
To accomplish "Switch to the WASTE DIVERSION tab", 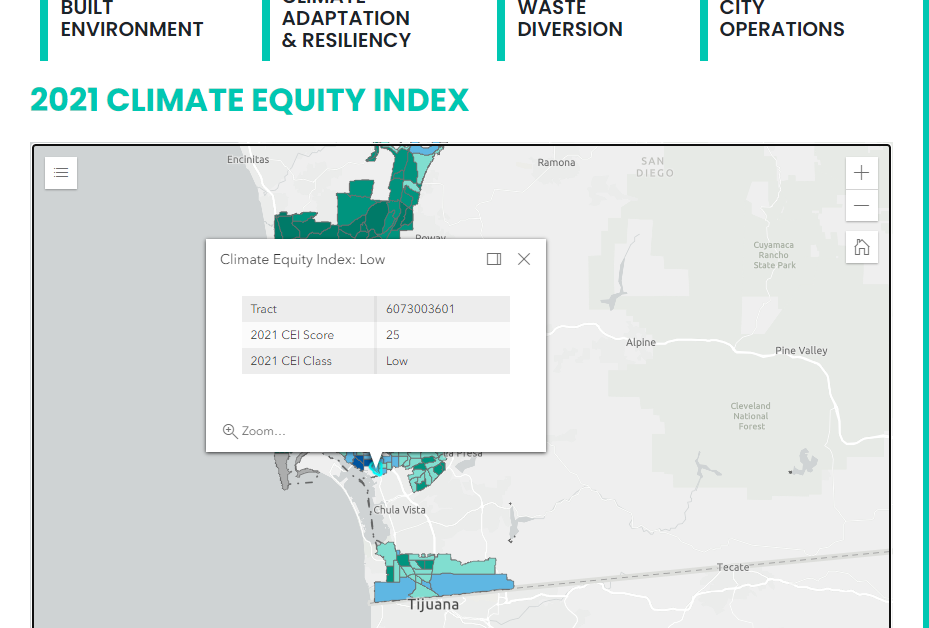I will (x=570, y=20).
